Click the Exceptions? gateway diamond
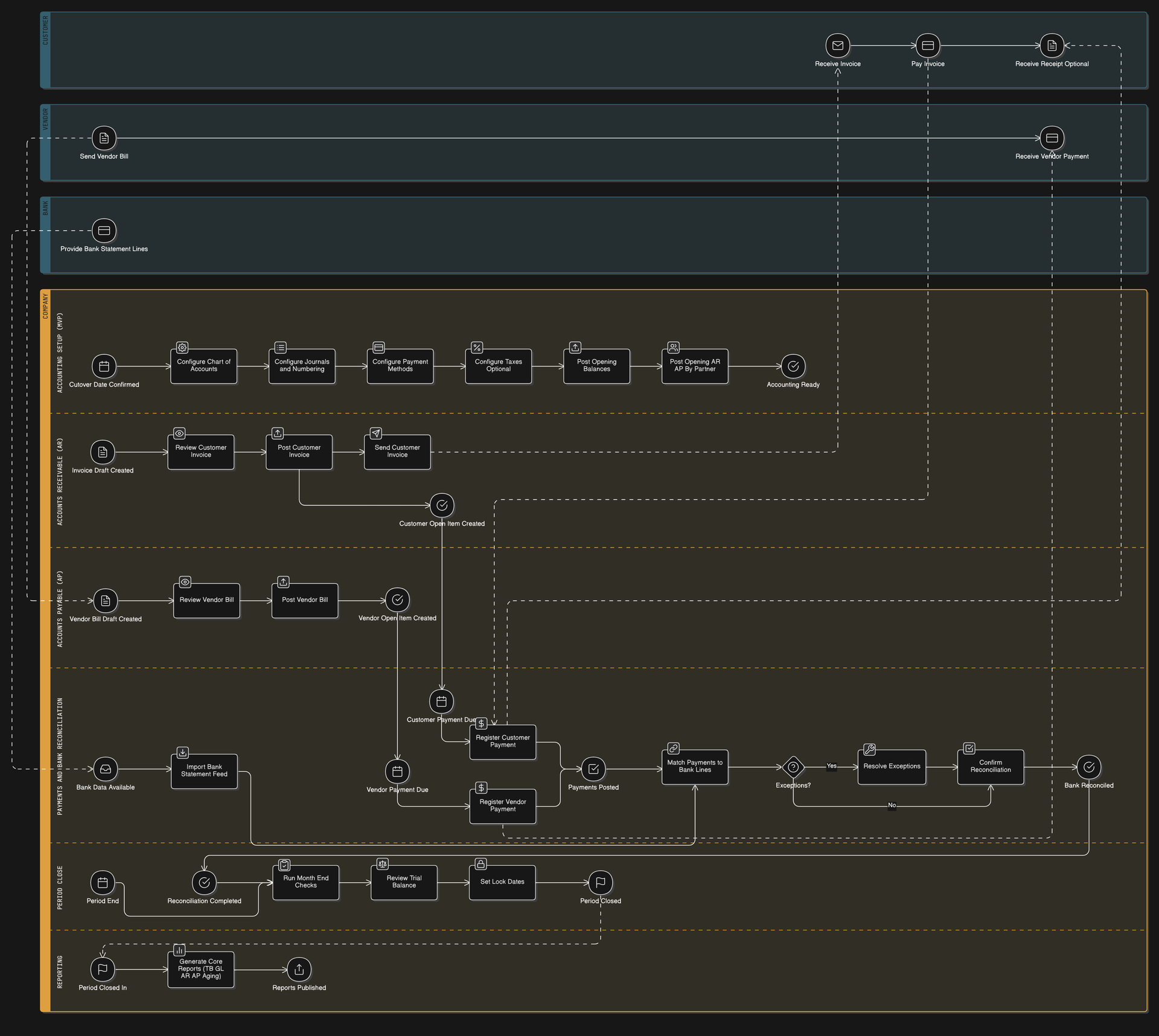 [x=793, y=767]
